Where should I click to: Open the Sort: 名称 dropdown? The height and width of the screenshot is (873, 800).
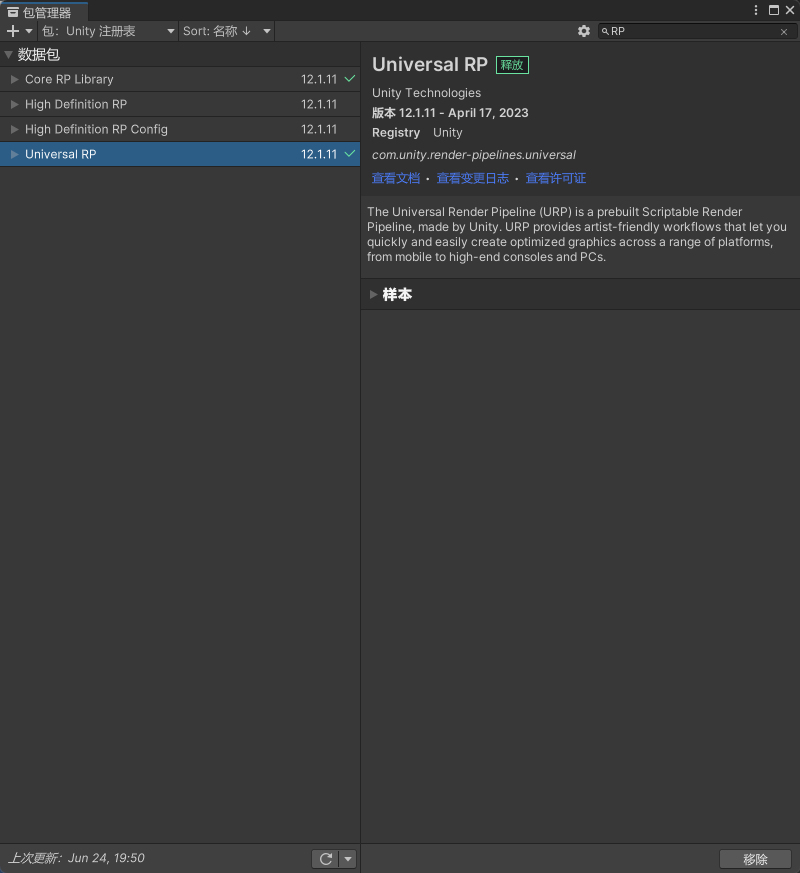point(227,31)
